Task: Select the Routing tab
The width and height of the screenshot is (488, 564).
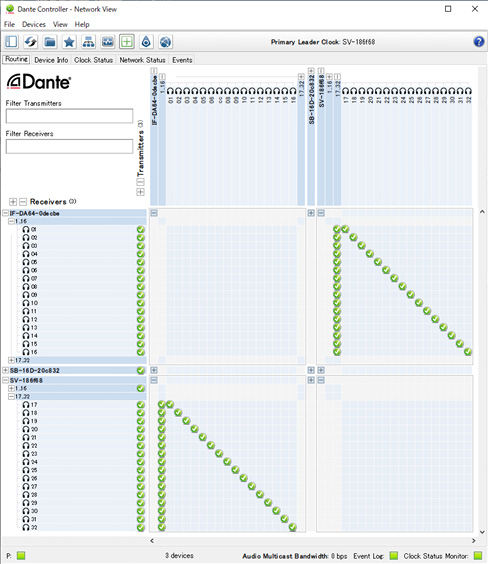Action: click(x=16, y=59)
